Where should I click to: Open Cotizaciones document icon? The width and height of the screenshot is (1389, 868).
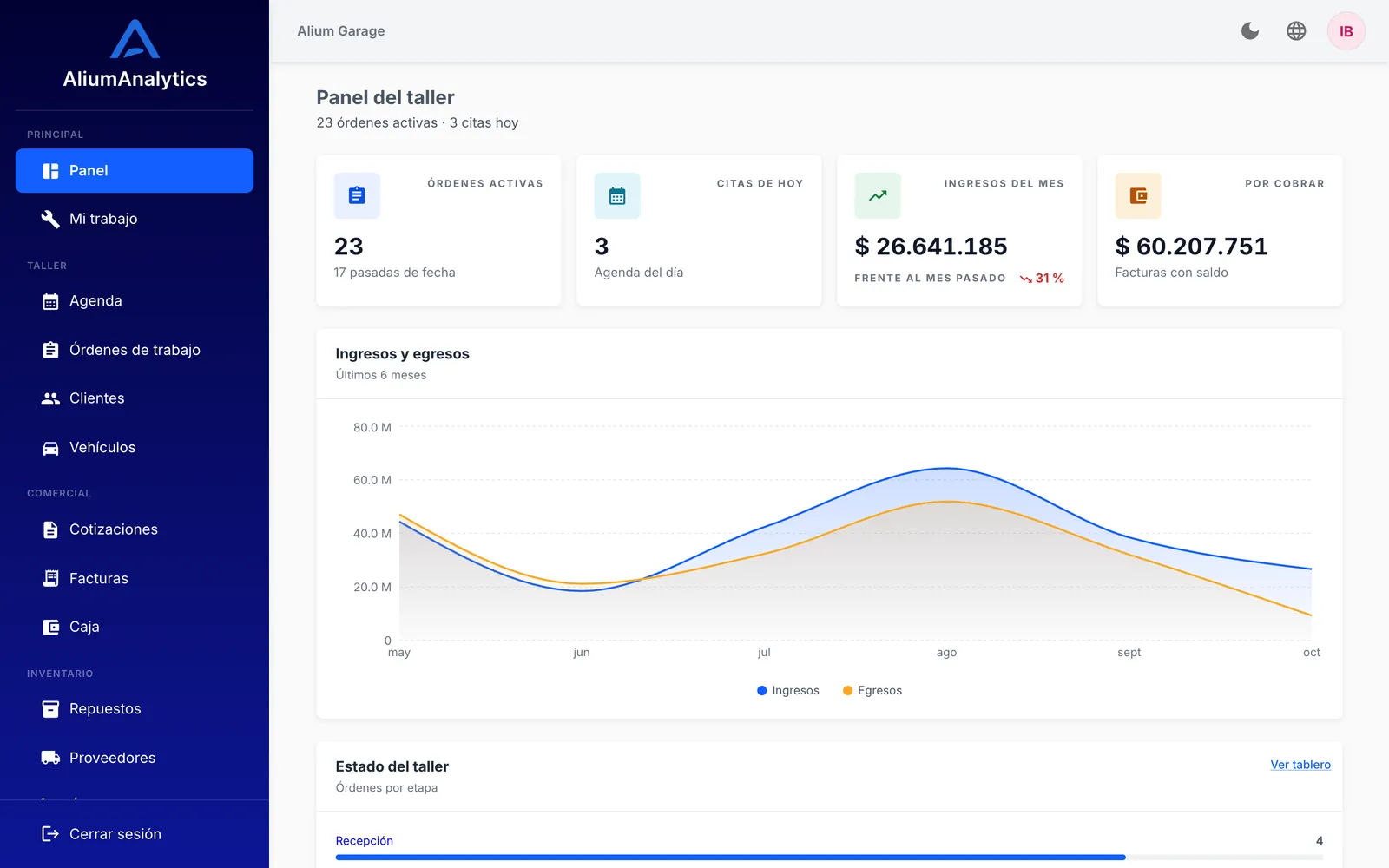(x=50, y=529)
